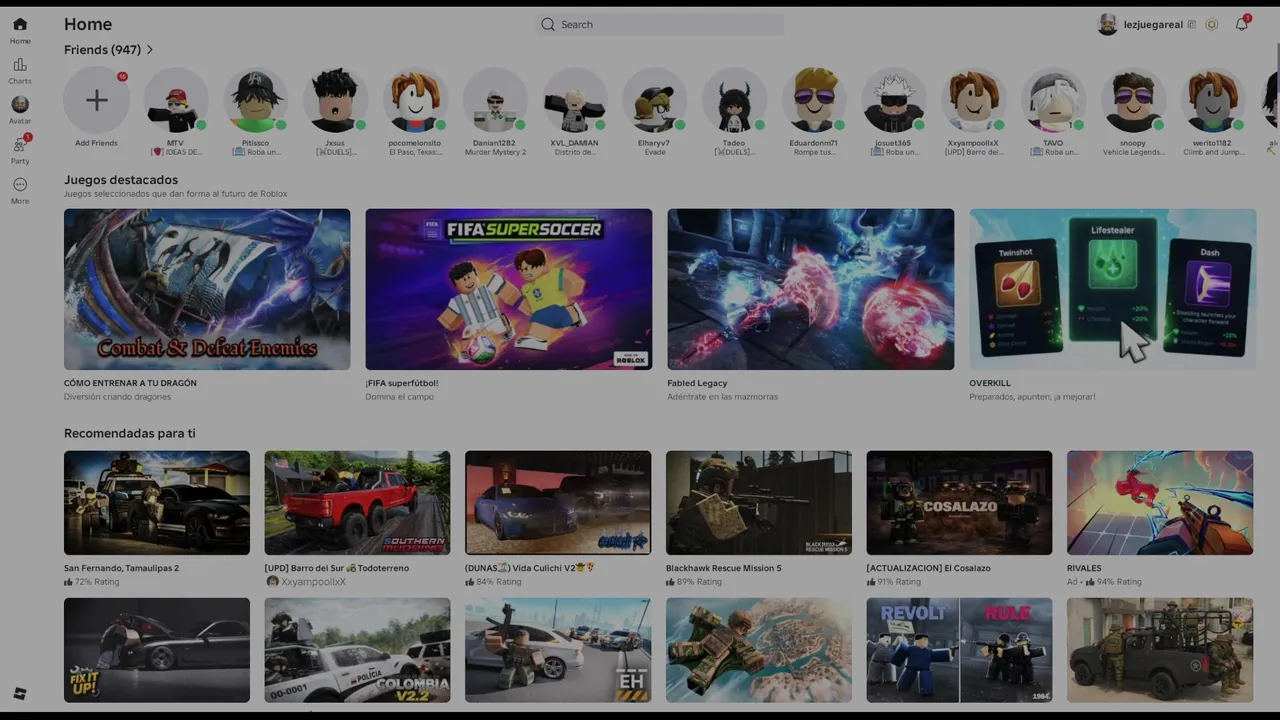Open the El Cosalazo game thumbnail

coord(959,503)
